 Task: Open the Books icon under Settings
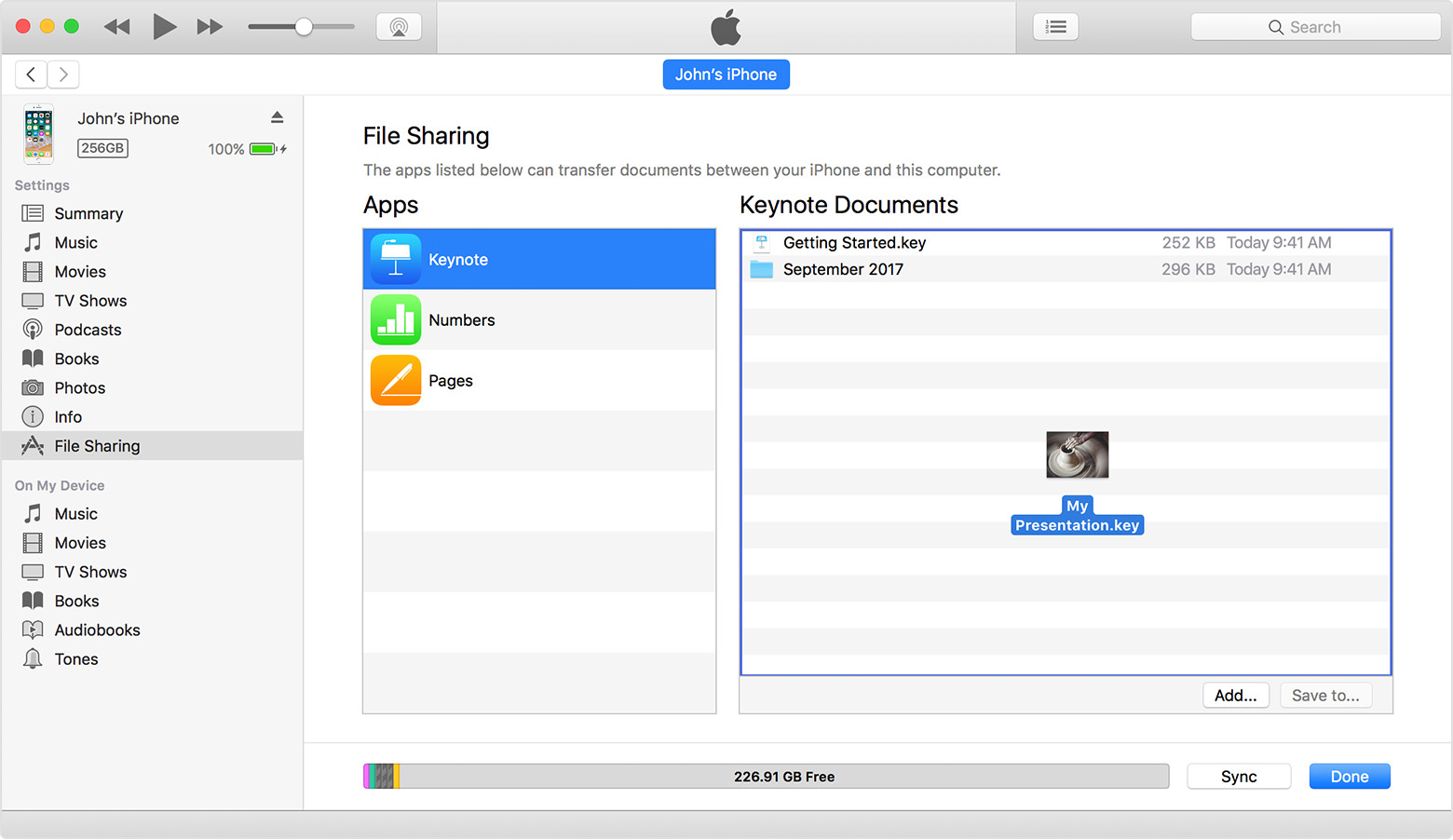[33, 359]
